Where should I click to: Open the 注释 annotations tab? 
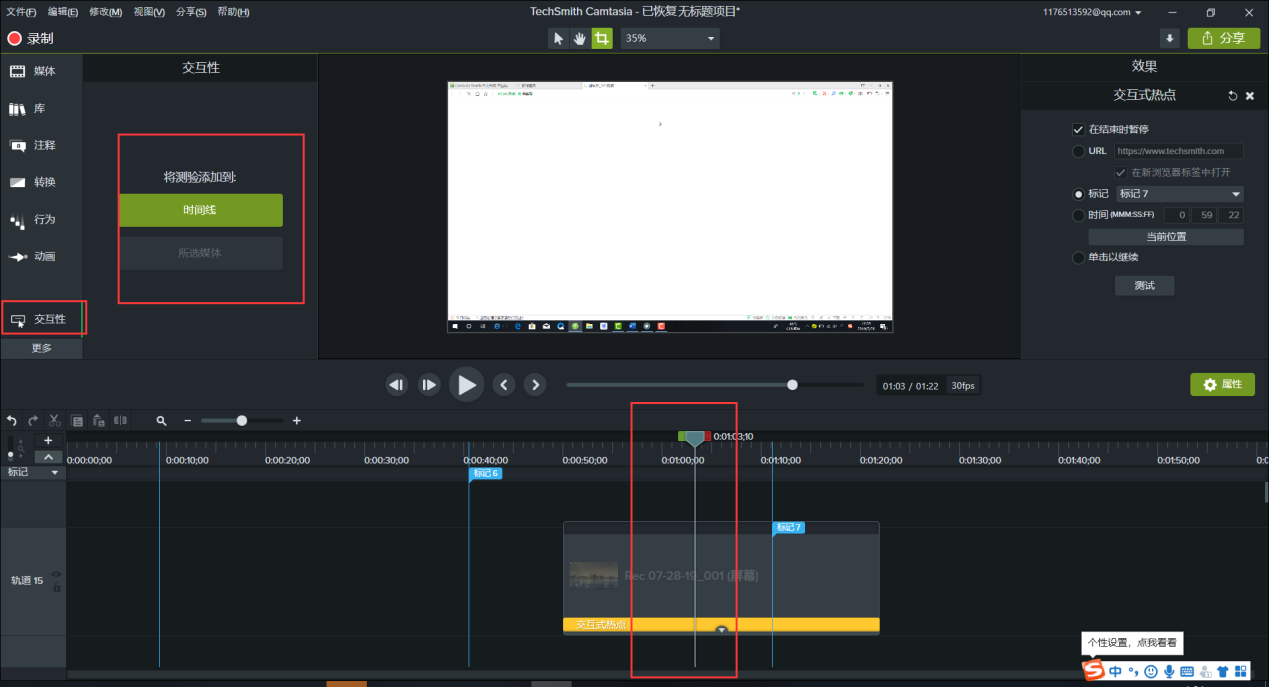41,145
